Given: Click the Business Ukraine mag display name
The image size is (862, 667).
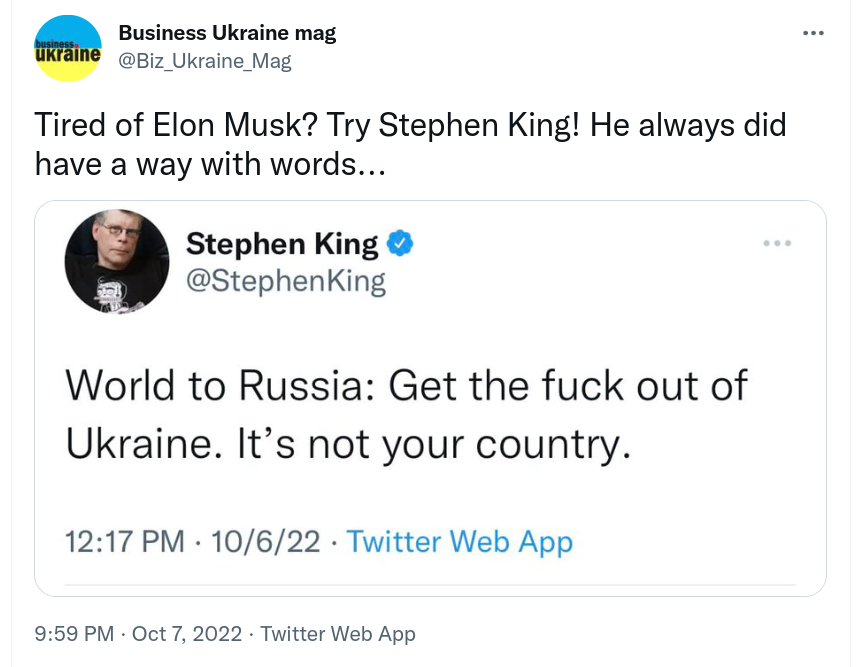Looking at the screenshot, I should click(x=227, y=33).
